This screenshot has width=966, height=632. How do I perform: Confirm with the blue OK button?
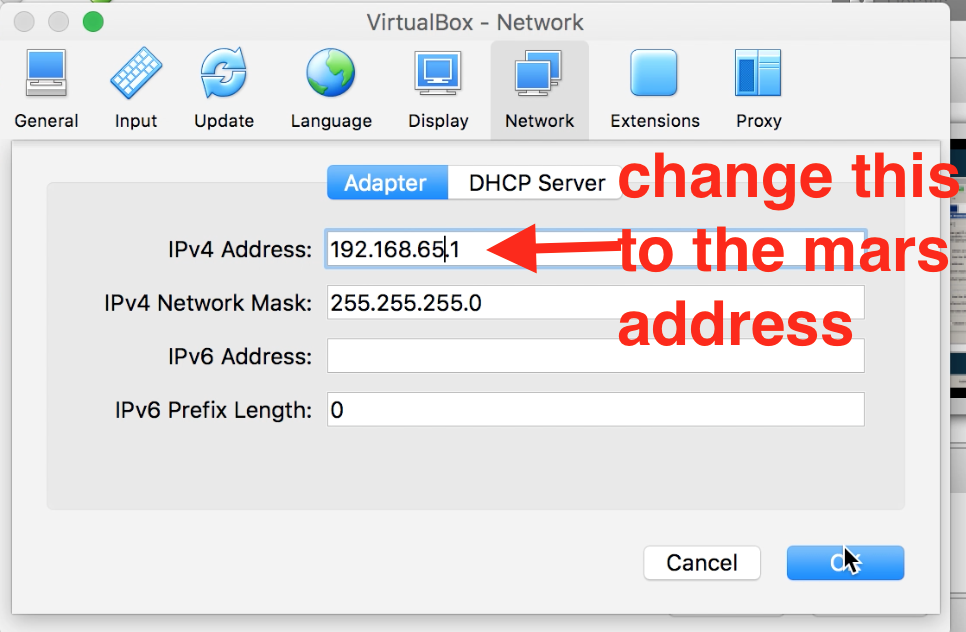click(845, 563)
